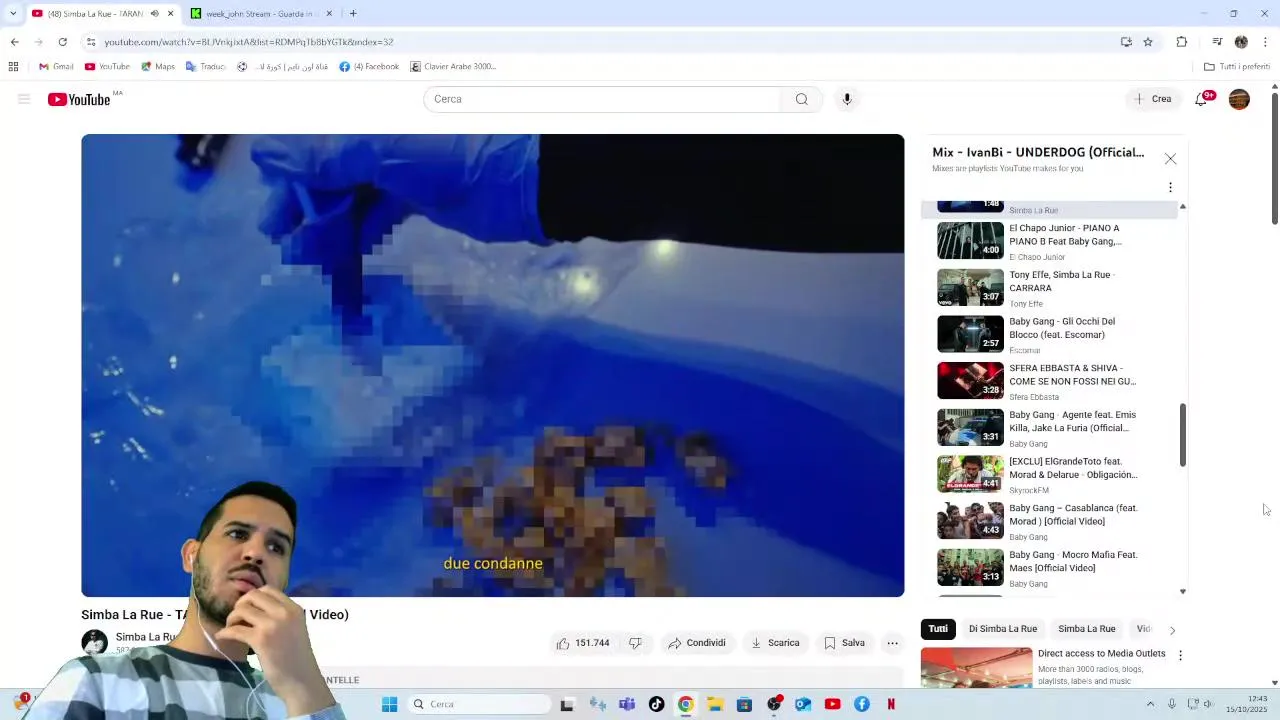The width and height of the screenshot is (1280, 720).
Task: Save the video with Salva
Action: click(845, 643)
